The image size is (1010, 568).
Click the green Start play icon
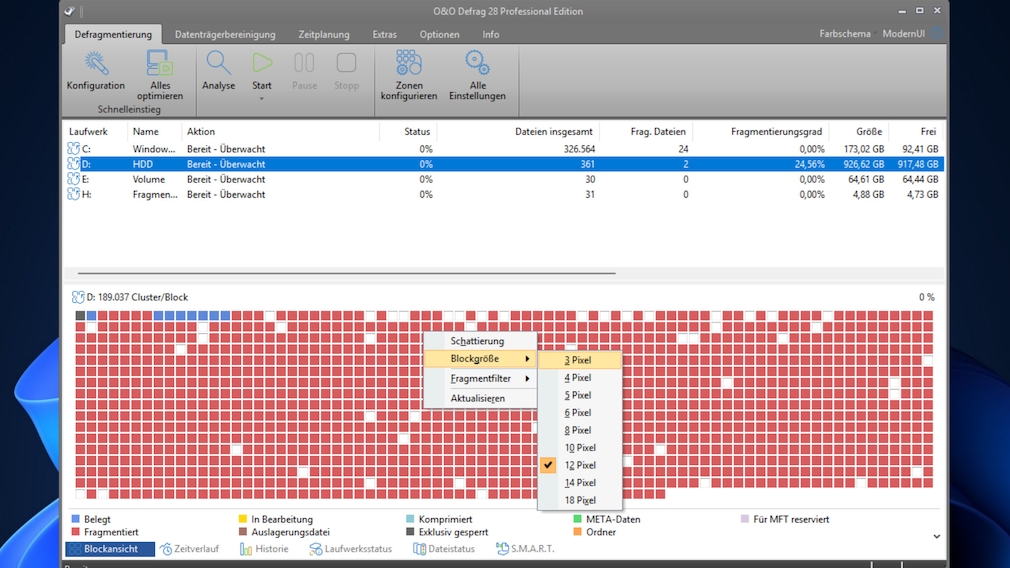[262, 64]
